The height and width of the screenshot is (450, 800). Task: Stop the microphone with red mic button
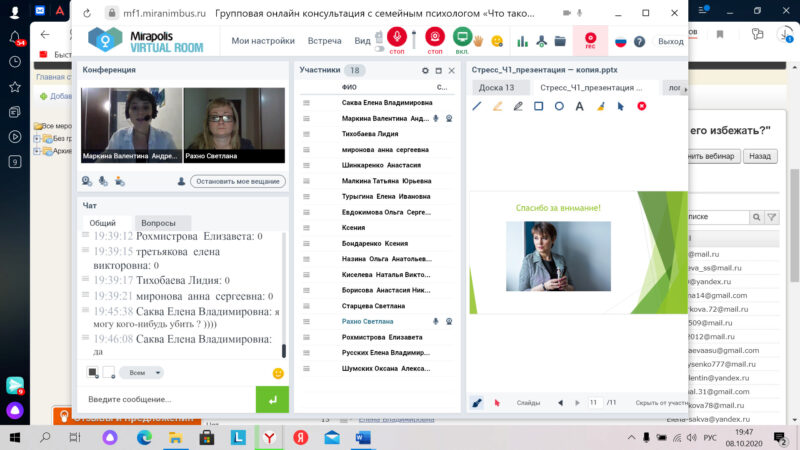[397, 37]
